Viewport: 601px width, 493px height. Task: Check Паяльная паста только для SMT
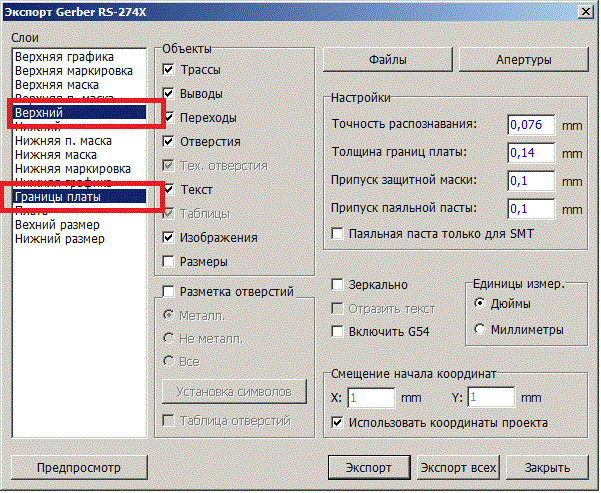tap(337, 233)
